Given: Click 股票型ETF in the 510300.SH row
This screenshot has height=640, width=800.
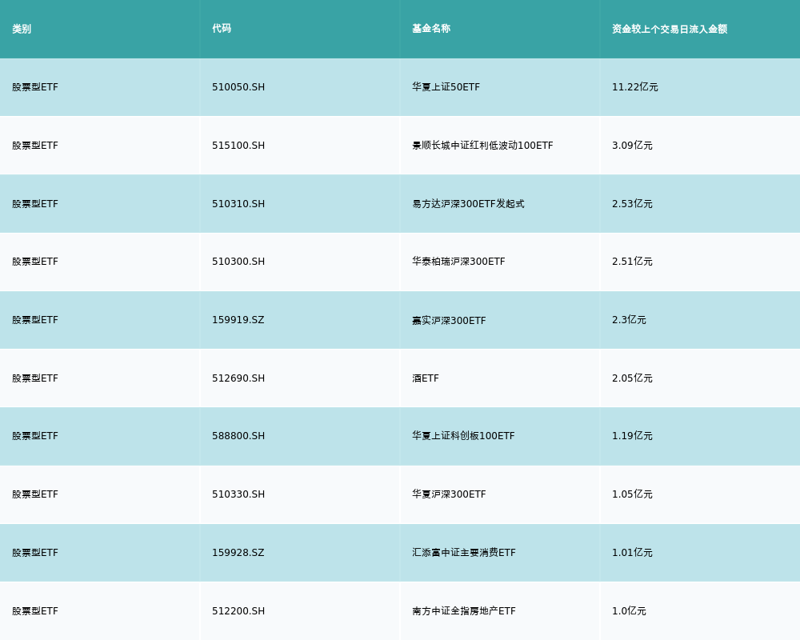Looking at the screenshot, I should [x=35, y=261].
